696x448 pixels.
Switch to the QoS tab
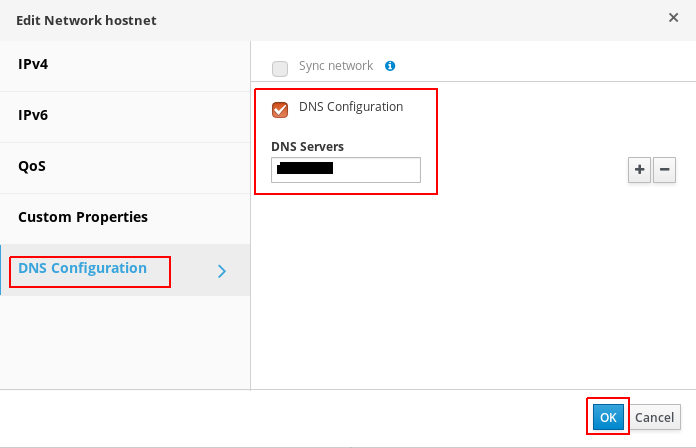pos(125,168)
